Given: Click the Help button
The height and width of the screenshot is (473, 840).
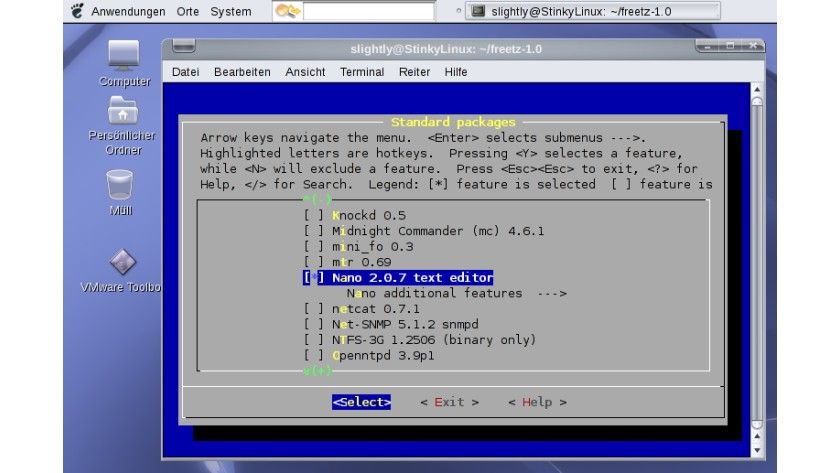Looking at the screenshot, I should (537, 402).
